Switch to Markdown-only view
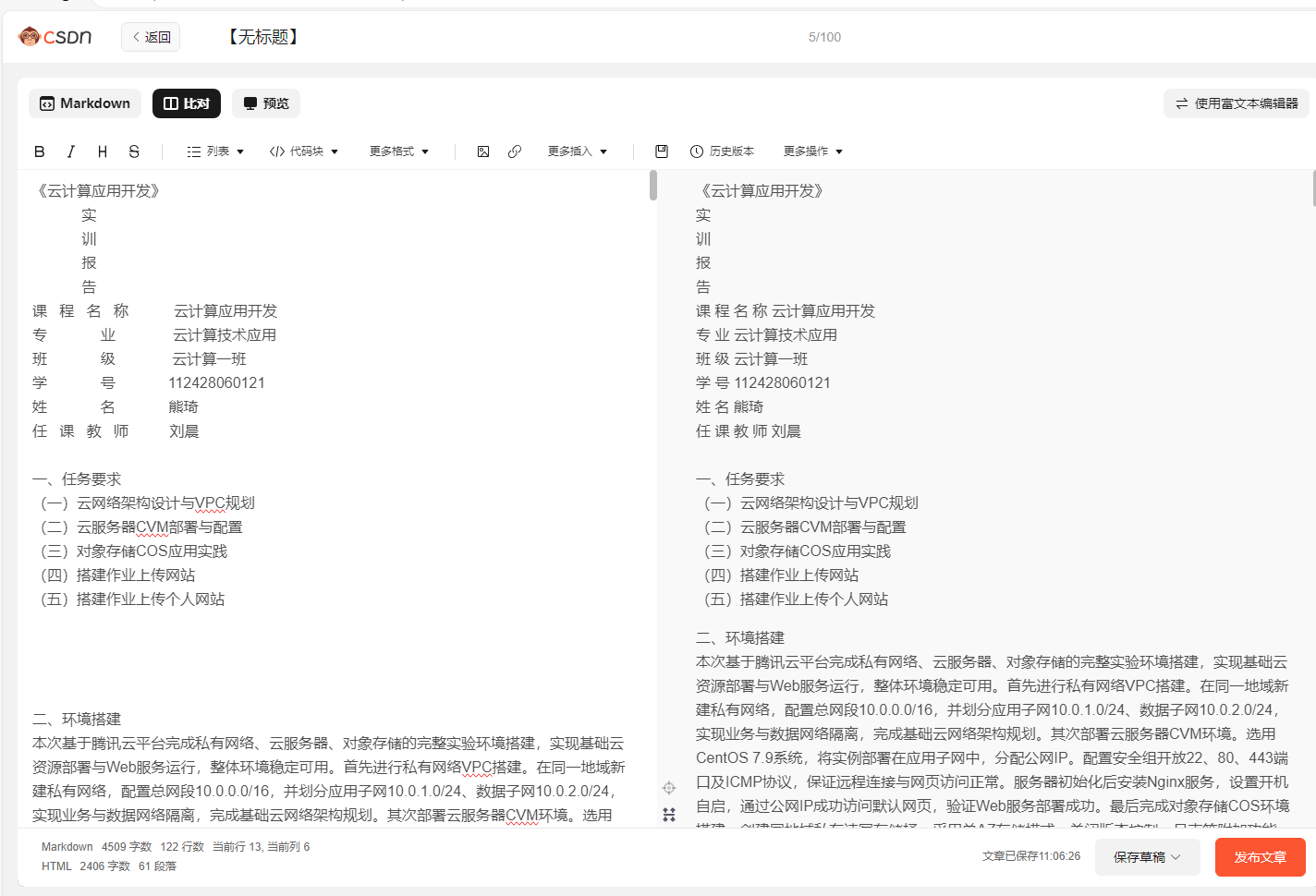Screen dimensions: 1316x896 [x=85, y=103]
